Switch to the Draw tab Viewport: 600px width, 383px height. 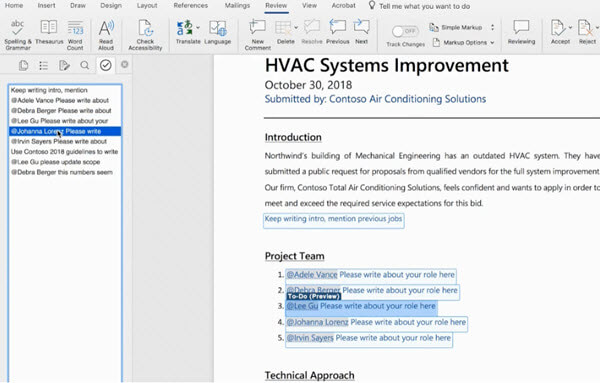pyautogui.click(x=78, y=5)
